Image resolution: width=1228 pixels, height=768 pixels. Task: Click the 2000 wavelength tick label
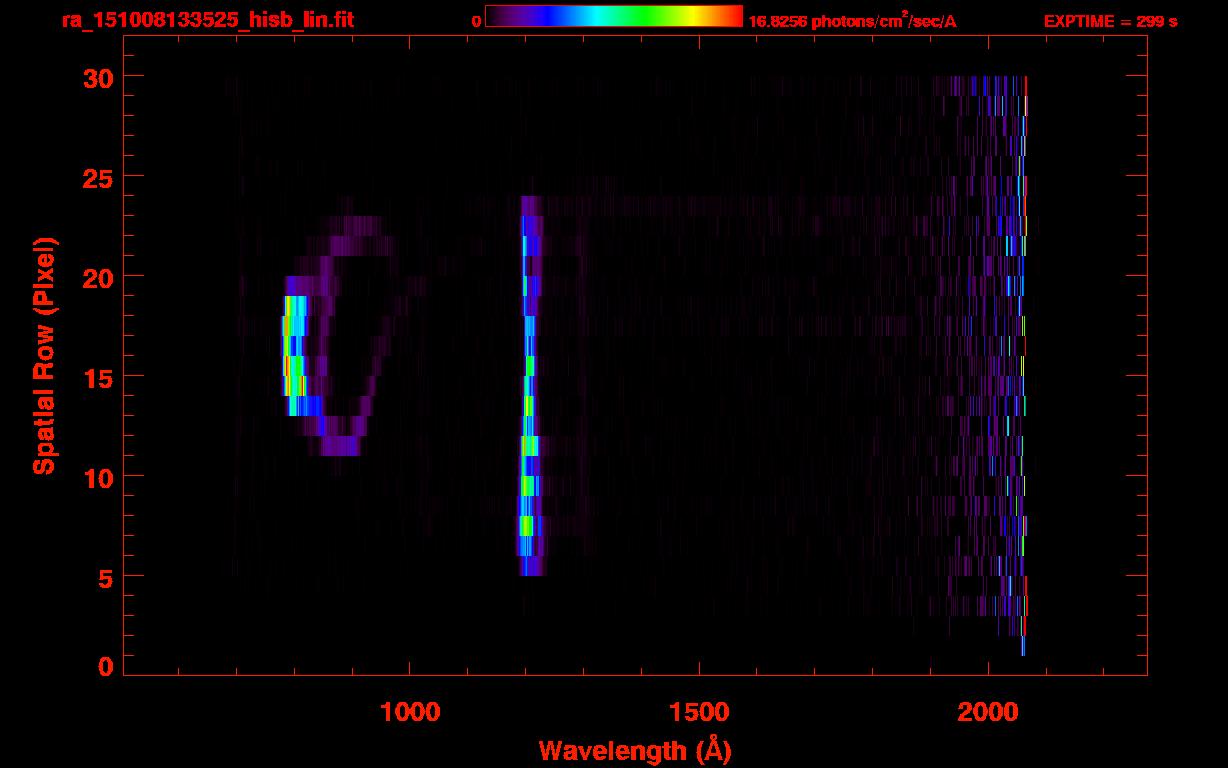pyautogui.click(x=988, y=711)
